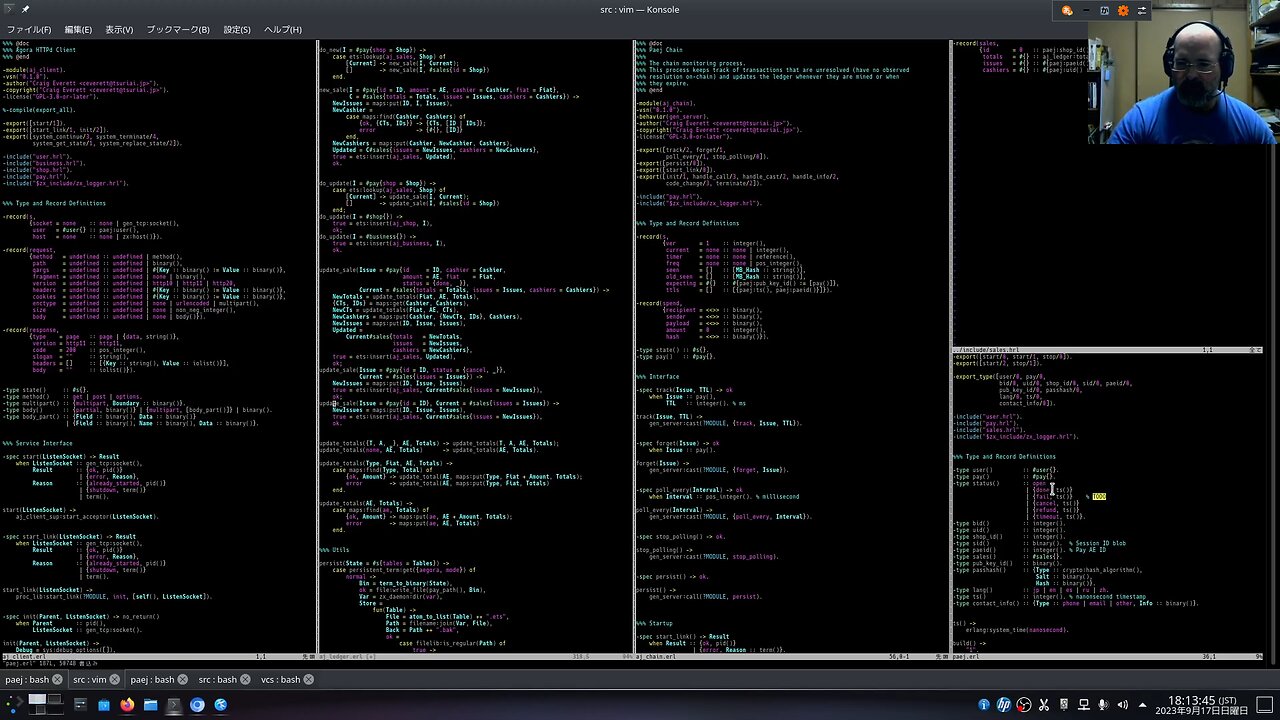This screenshot has height=720, width=1280.
Task: Open the KDE application launcher
Action: [13, 705]
